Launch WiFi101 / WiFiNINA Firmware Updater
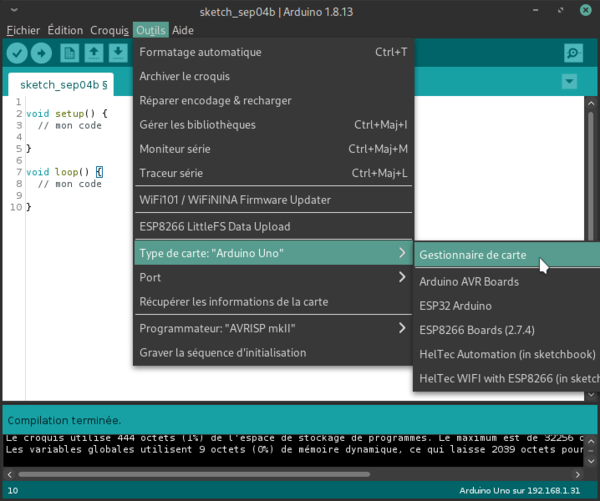Viewport: 600px width, 501px height. (273, 200)
